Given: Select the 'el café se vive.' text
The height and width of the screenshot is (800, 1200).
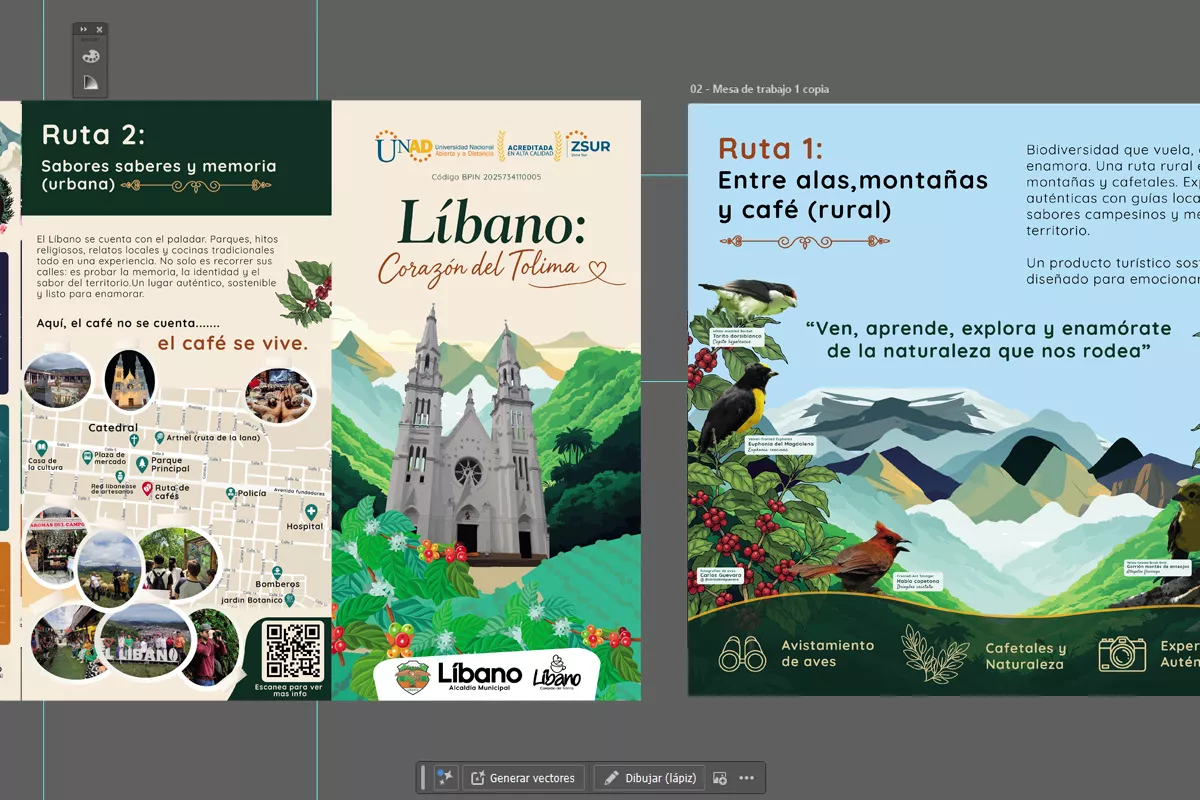Looking at the screenshot, I should 232,343.
